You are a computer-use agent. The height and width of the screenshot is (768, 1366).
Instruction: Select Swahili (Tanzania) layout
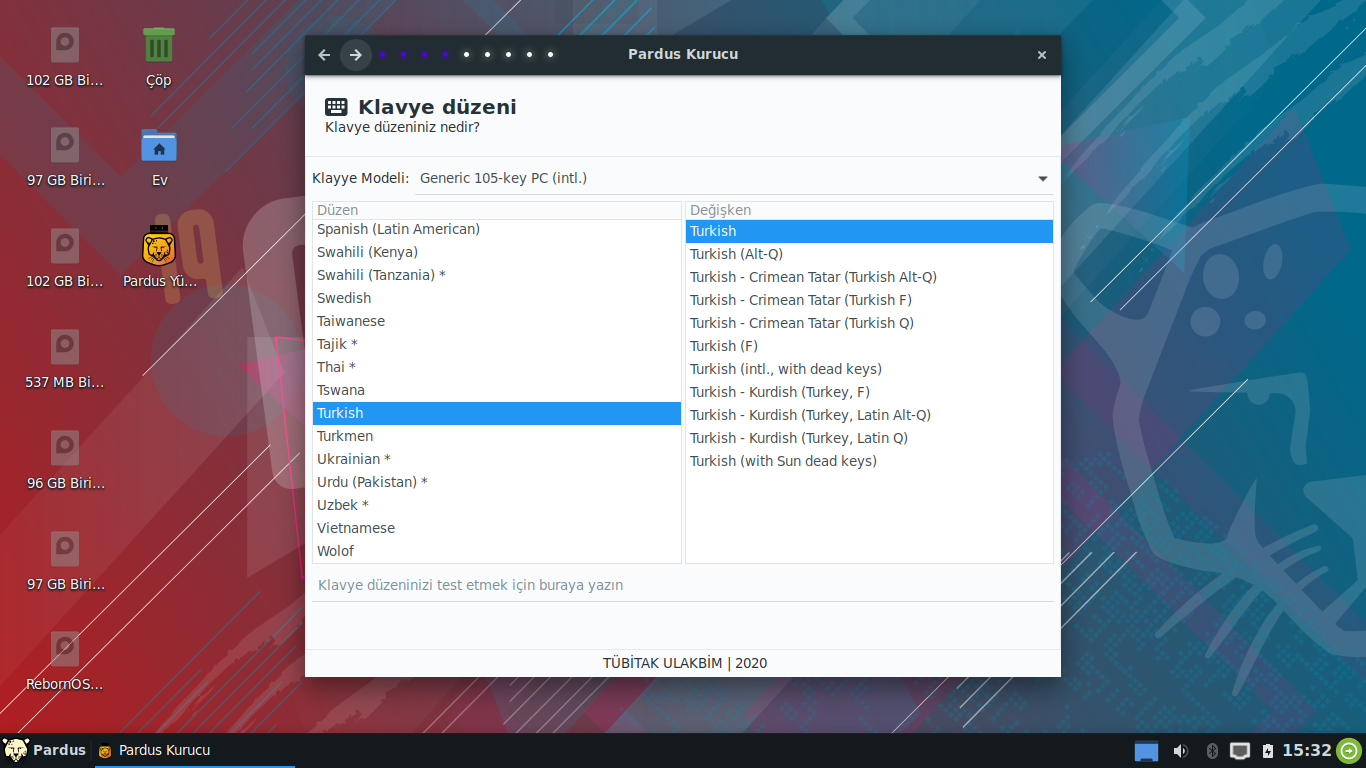point(497,275)
